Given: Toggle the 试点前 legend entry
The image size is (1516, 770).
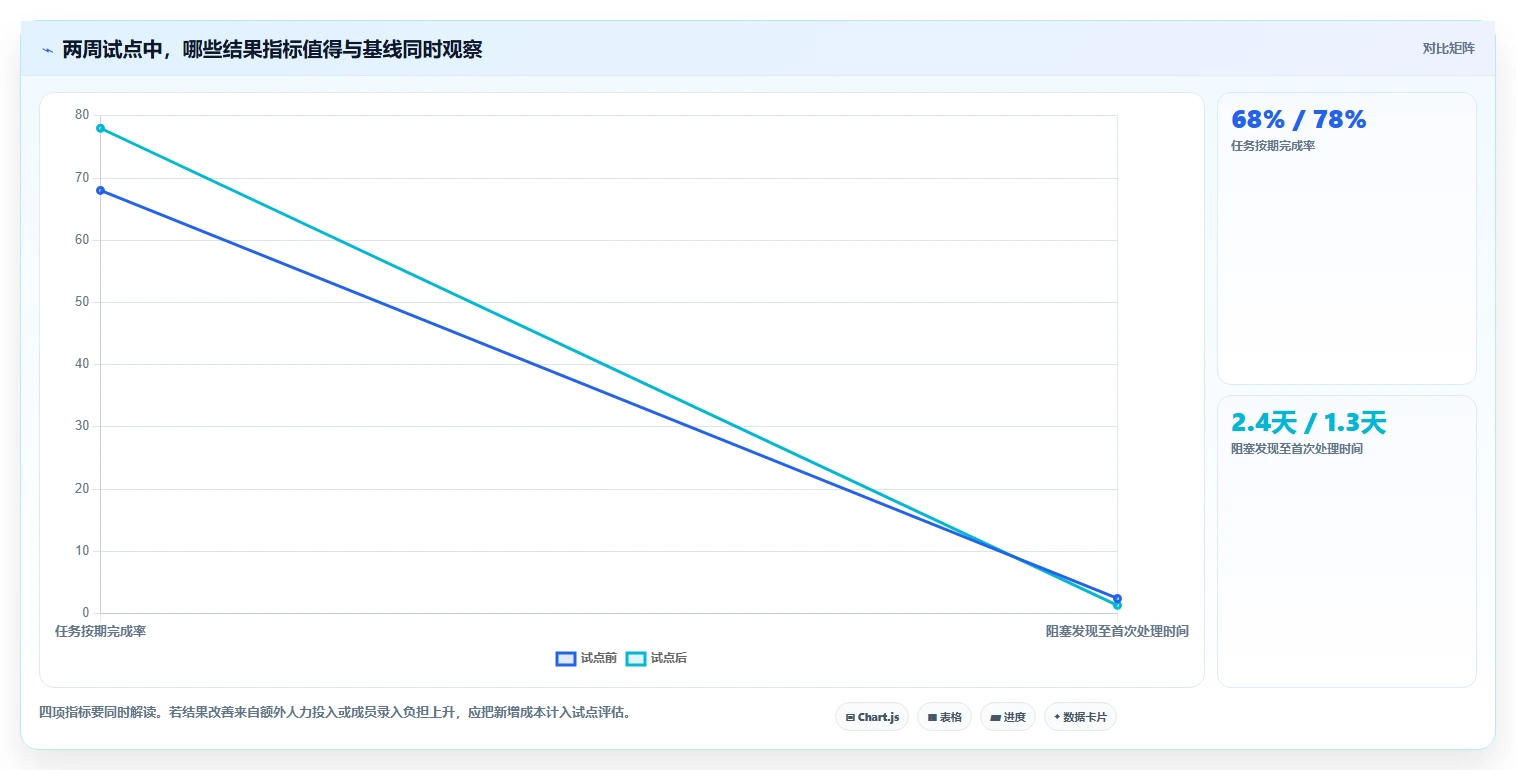Looking at the screenshot, I should [586, 658].
